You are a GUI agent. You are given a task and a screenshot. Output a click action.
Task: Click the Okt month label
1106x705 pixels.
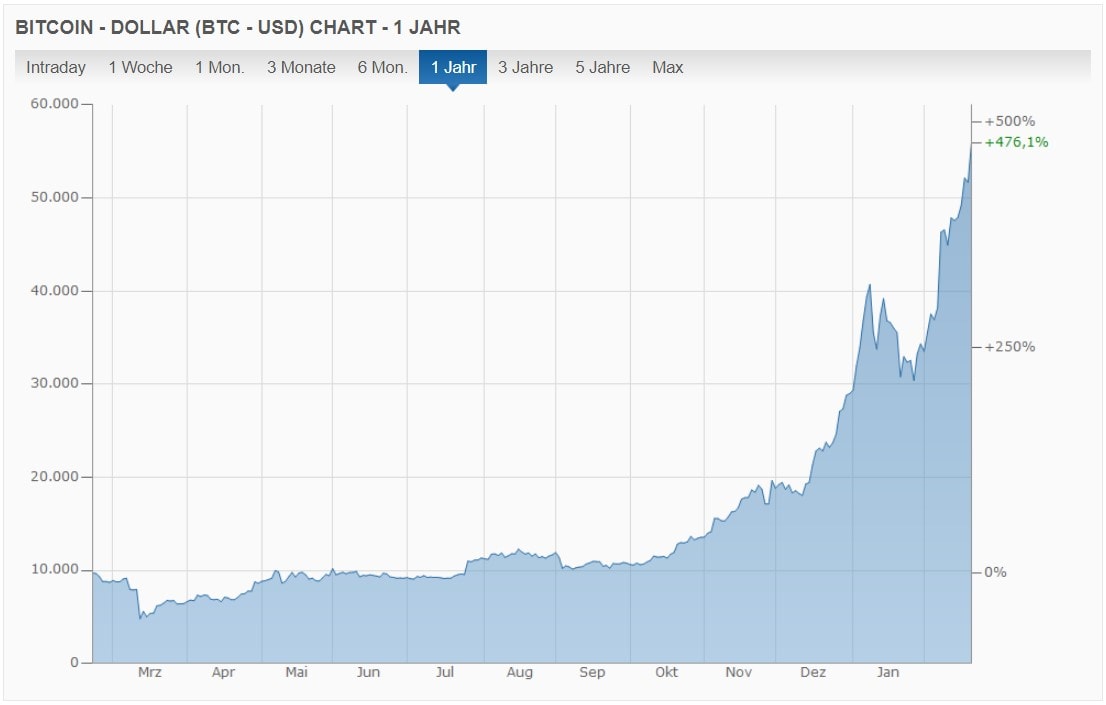click(667, 673)
